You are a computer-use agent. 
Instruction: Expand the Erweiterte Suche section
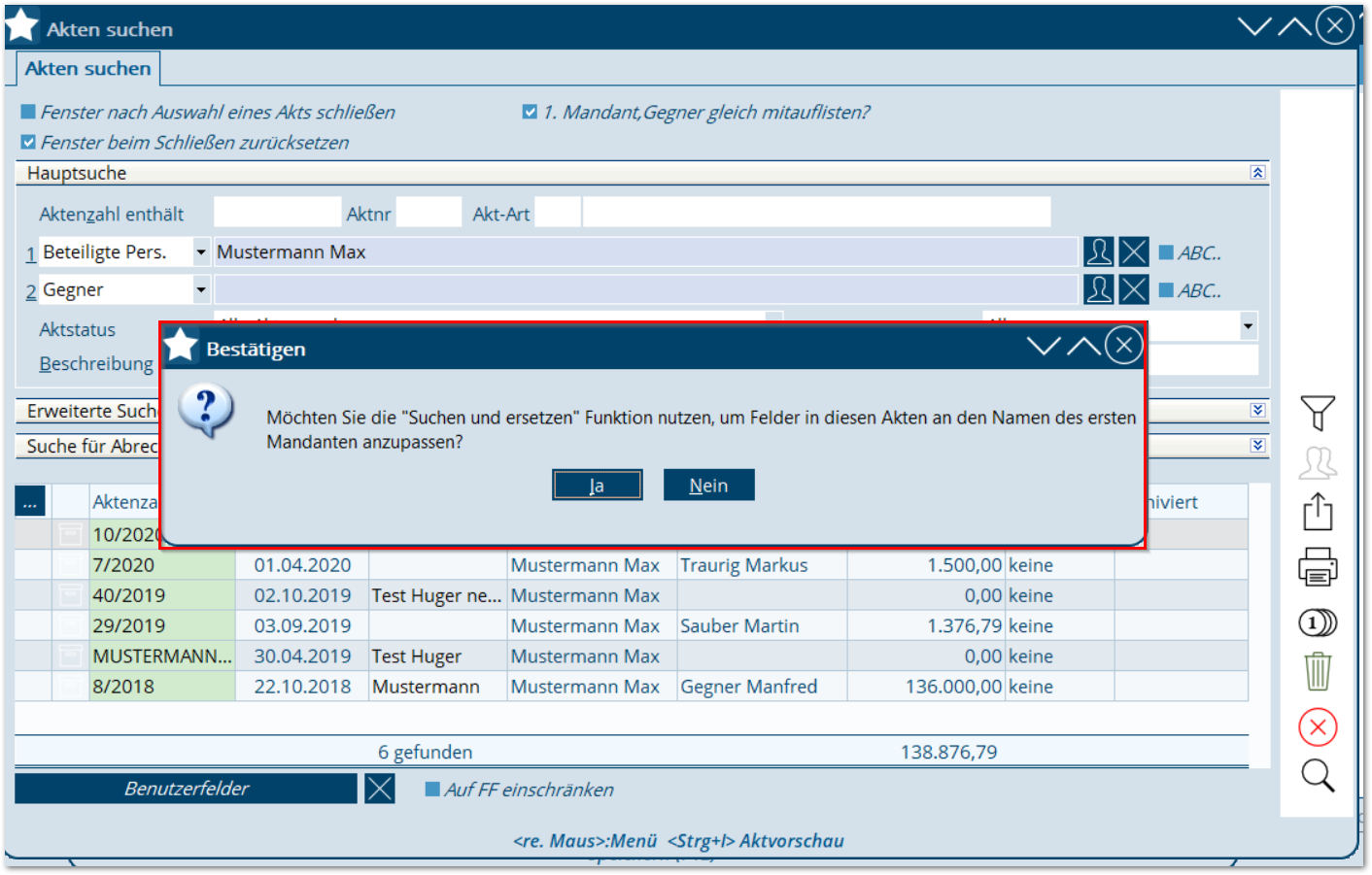coord(1257,410)
